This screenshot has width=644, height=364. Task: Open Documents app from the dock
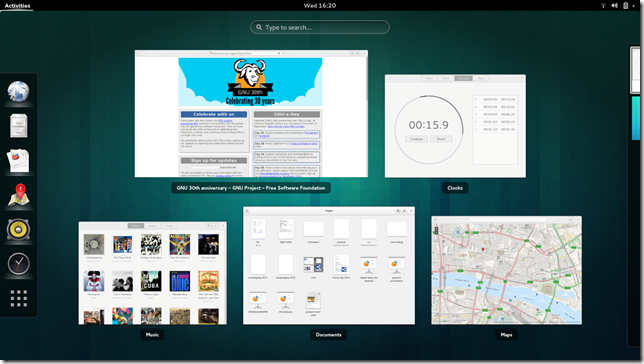click(18, 160)
